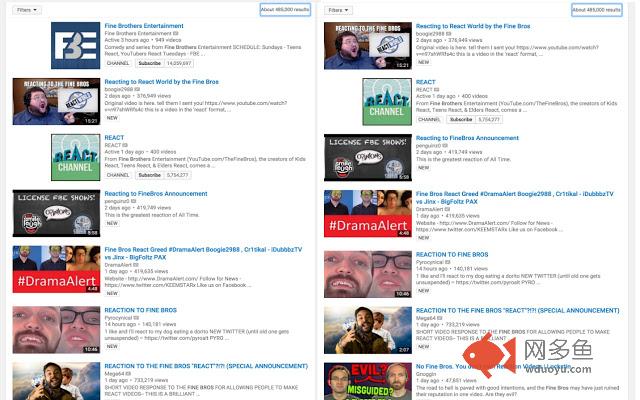Open Reacting to React World title, left pane
This screenshot has width=640, height=400.
161,82
